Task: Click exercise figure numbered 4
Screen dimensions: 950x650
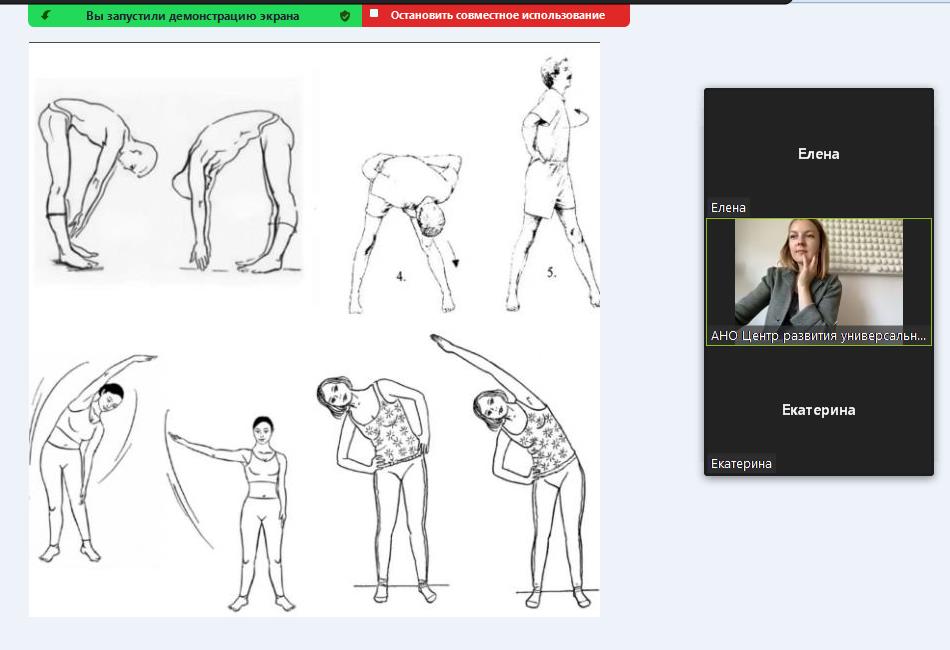Action: [x=407, y=232]
